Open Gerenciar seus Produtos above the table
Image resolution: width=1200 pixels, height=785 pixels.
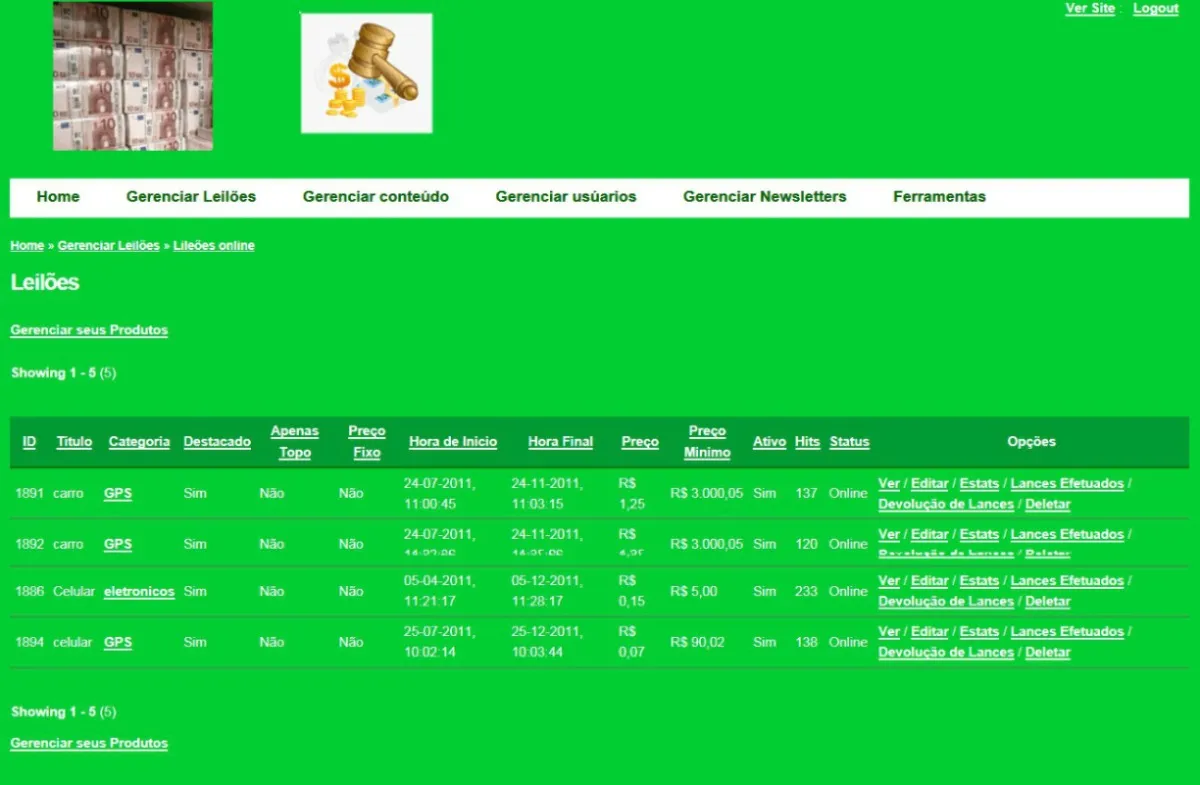point(89,330)
